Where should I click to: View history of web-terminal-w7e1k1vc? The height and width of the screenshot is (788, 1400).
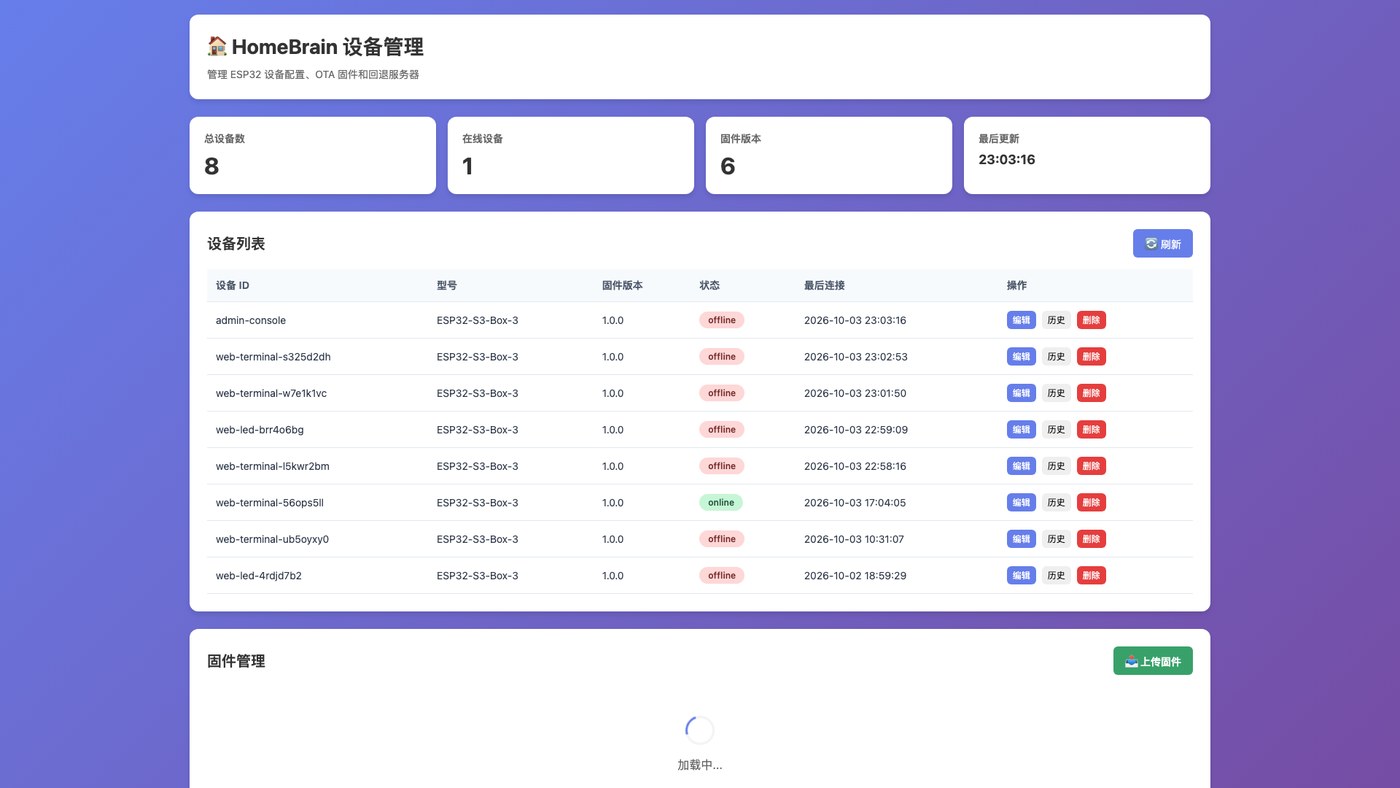[1056, 393]
